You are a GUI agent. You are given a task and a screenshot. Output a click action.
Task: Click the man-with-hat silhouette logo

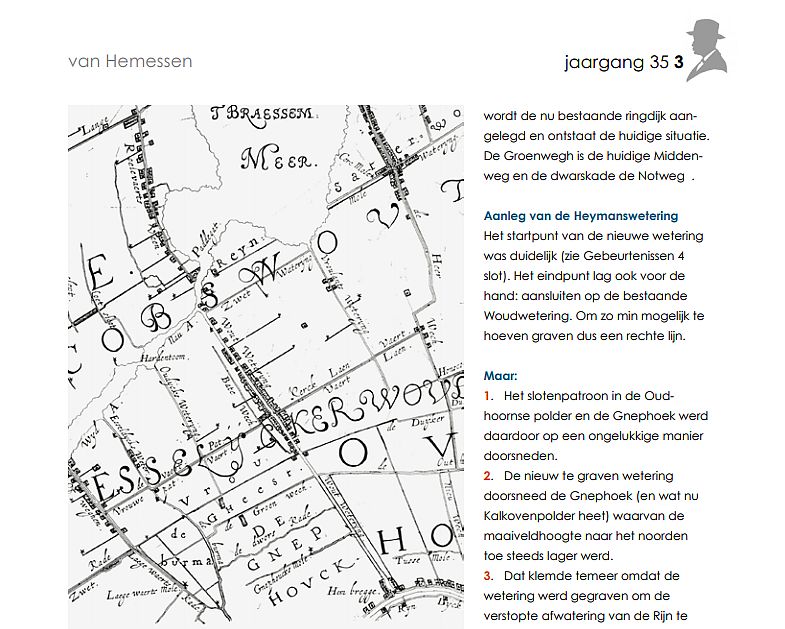(x=707, y=50)
